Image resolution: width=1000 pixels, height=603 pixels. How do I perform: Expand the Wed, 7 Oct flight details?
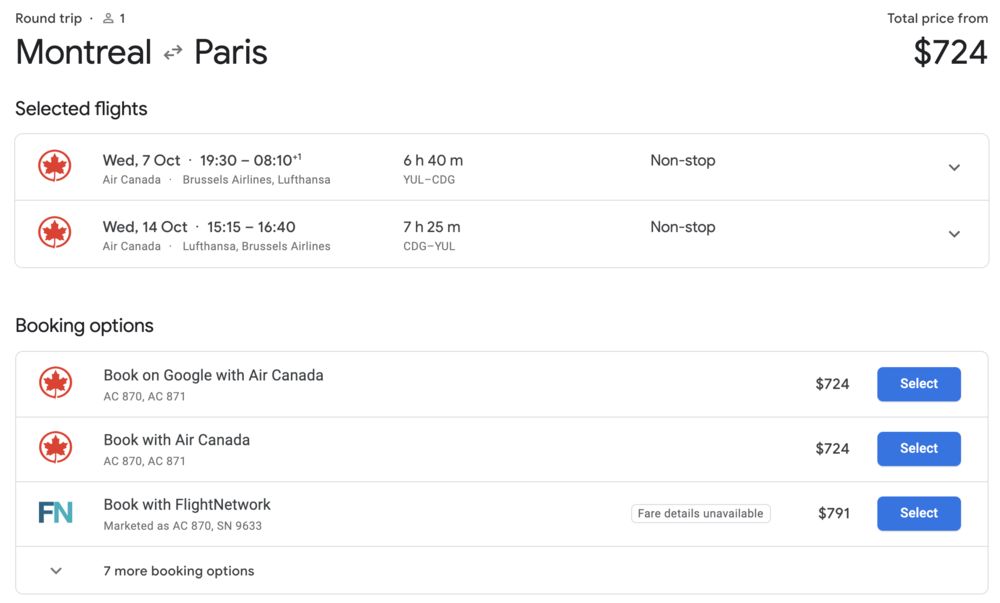click(x=954, y=167)
